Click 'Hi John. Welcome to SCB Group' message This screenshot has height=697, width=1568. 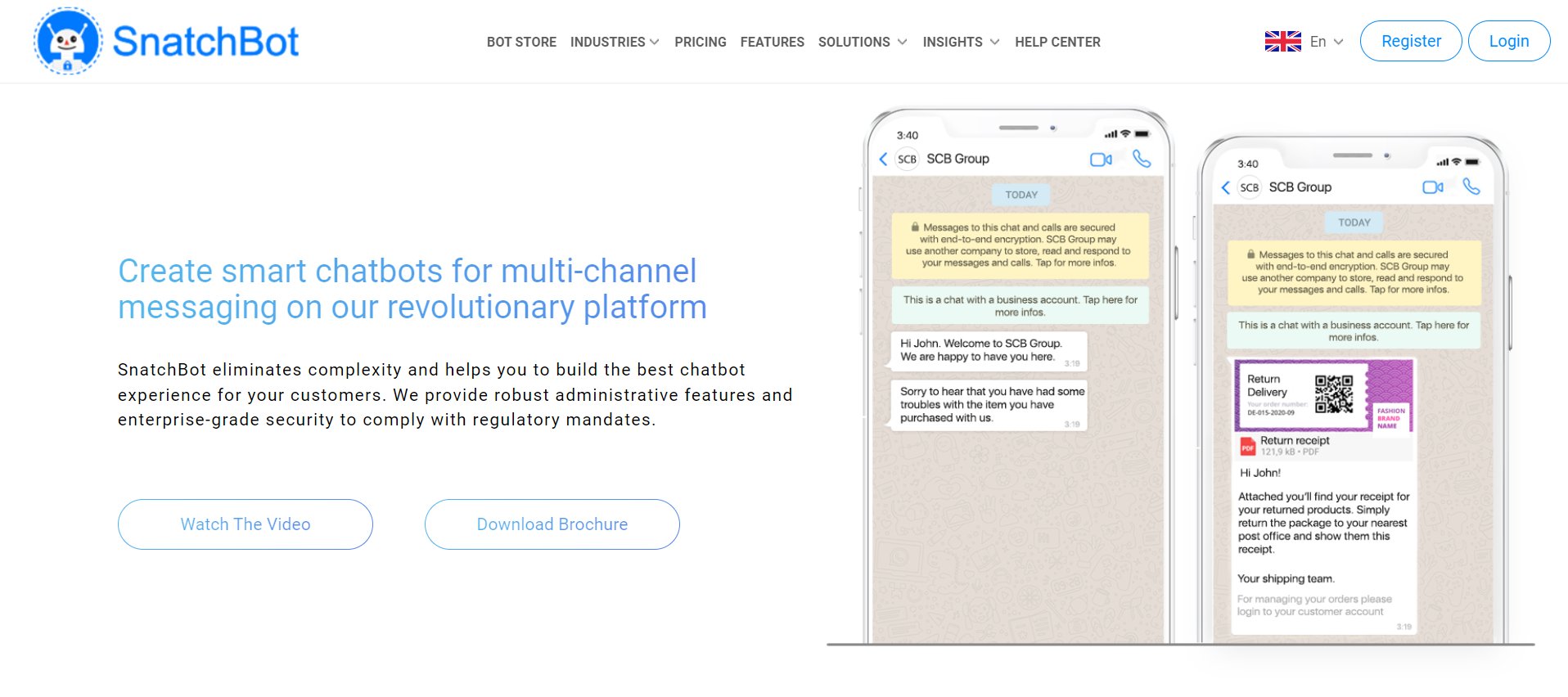coord(988,350)
